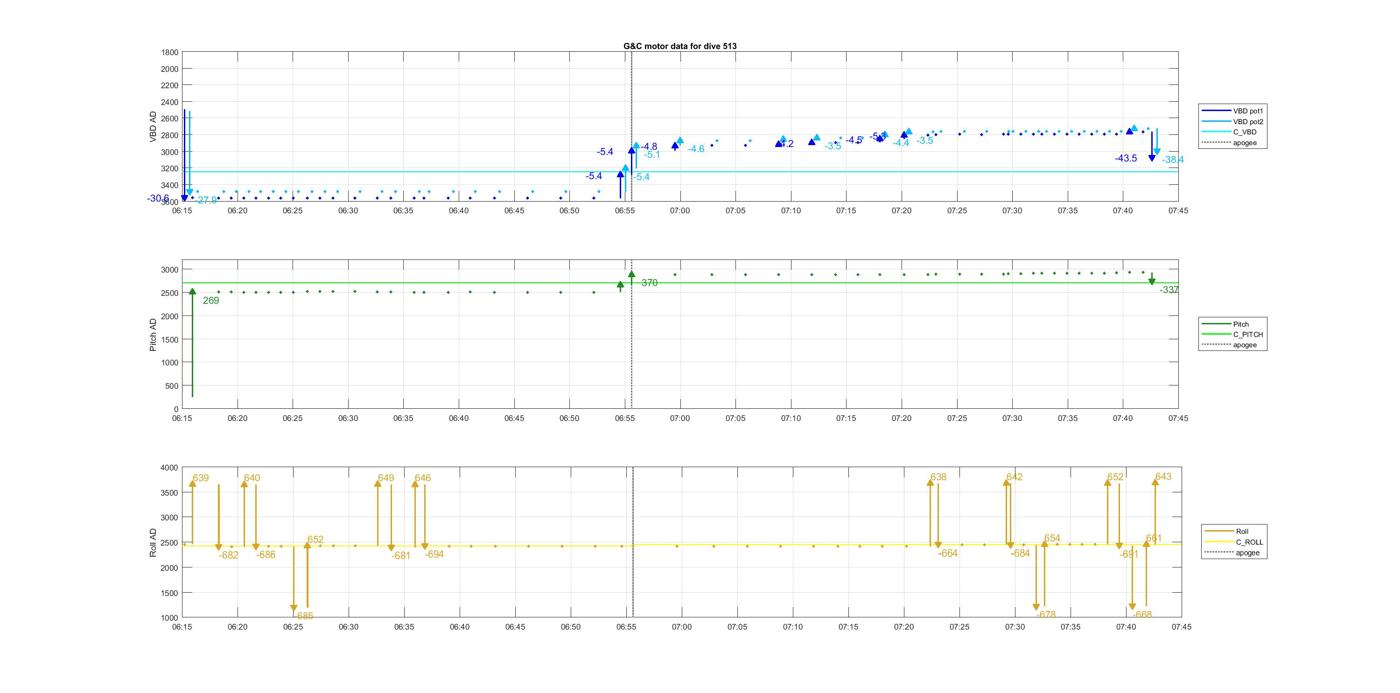Click the '-694' roll move label
The width and height of the screenshot is (1400, 693).
(x=434, y=554)
